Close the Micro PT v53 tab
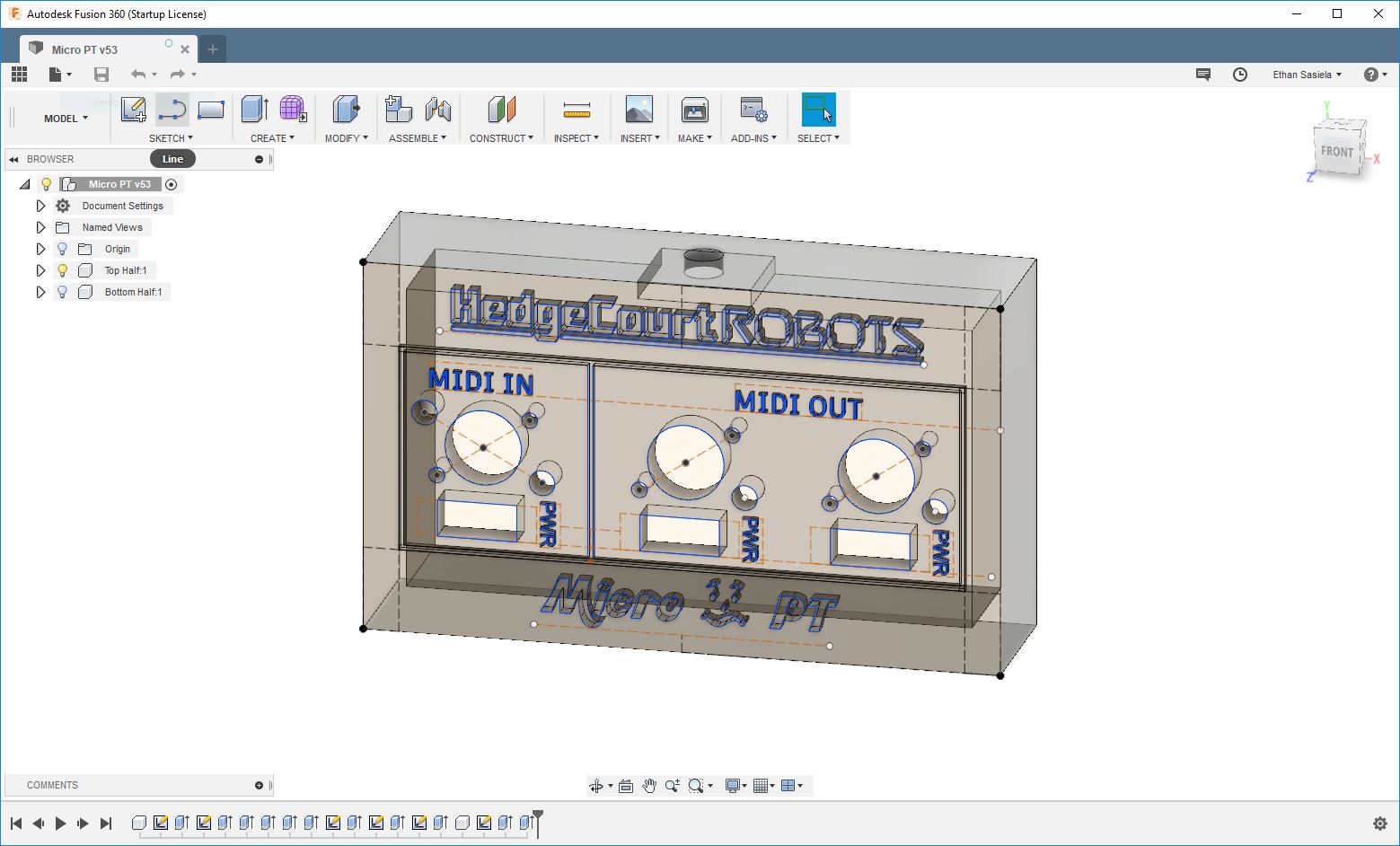The height and width of the screenshot is (846, 1400). coord(185,49)
